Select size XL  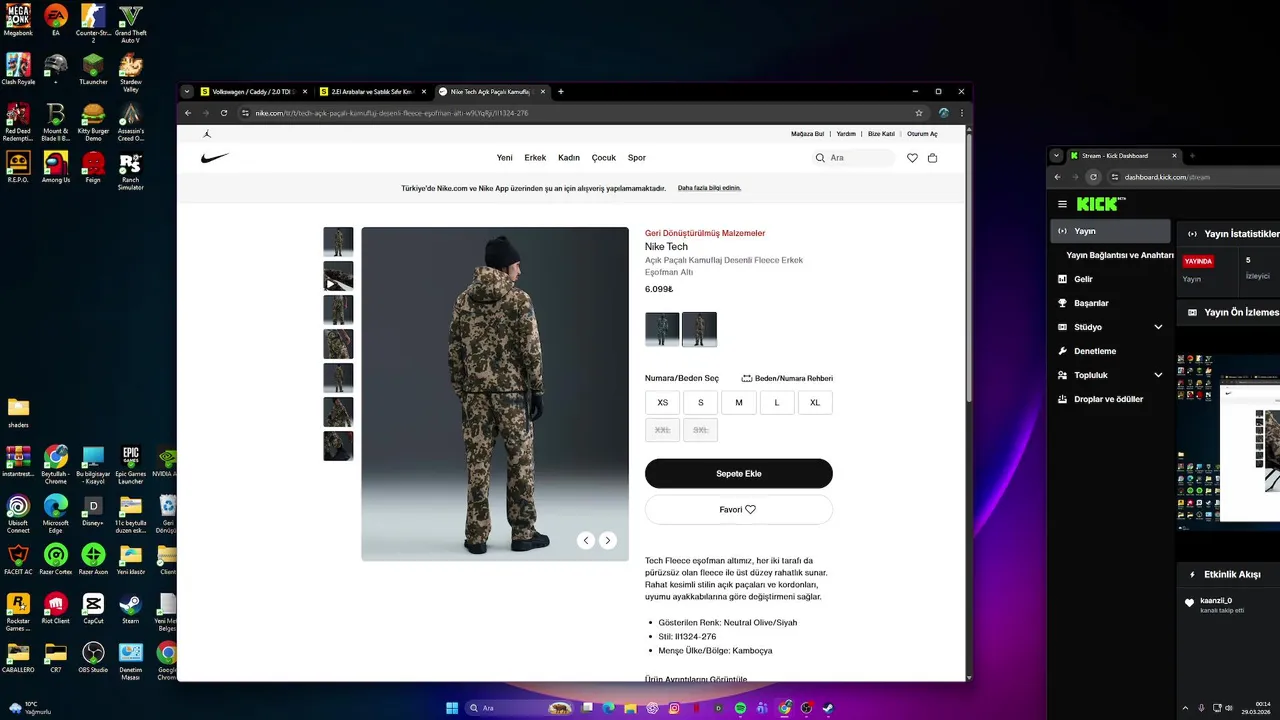pos(815,403)
